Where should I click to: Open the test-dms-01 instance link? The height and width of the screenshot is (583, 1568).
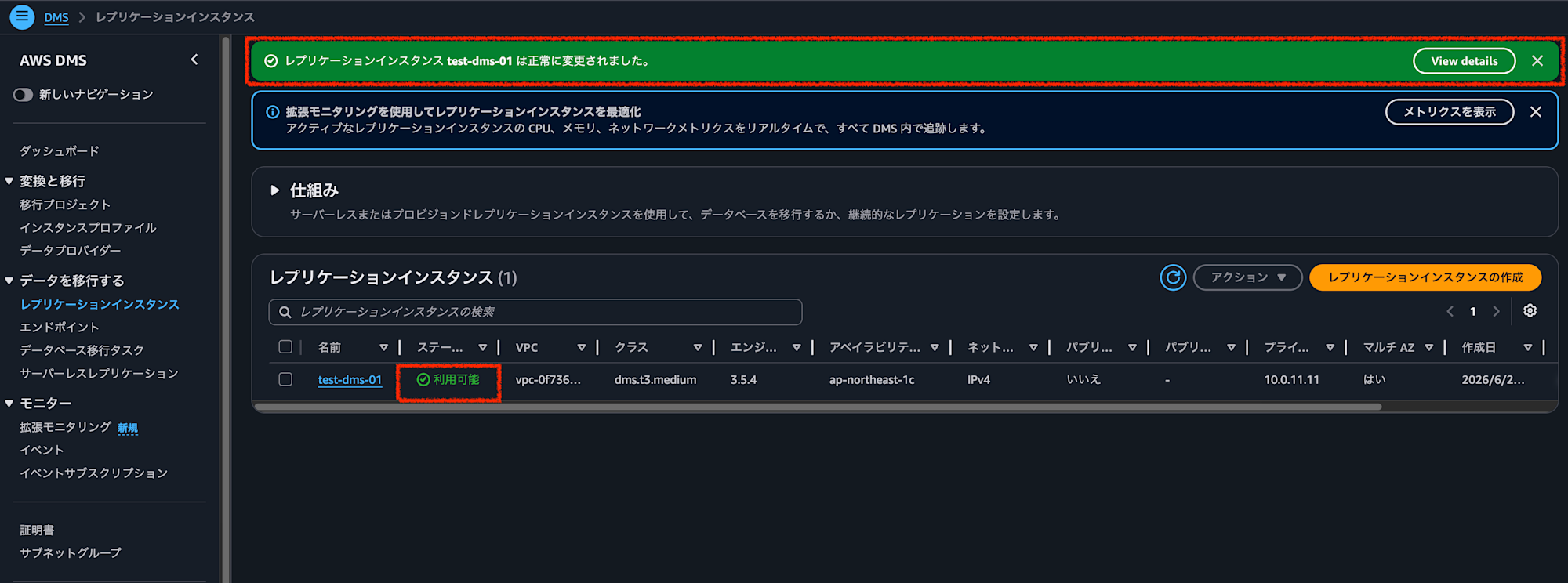coord(350,379)
